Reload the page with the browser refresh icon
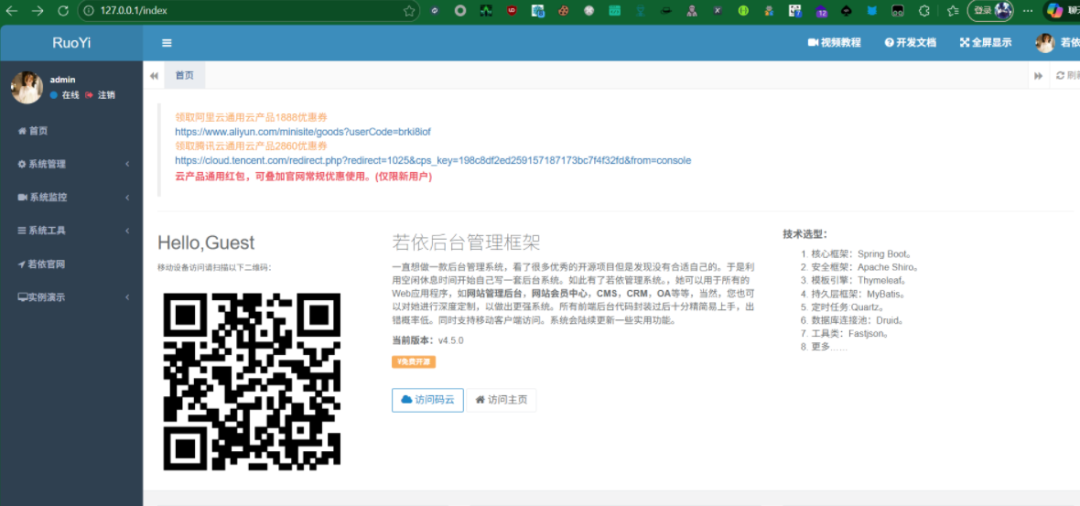Image resolution: width=1080 pixels, height=506 pixels. [63, 11]
